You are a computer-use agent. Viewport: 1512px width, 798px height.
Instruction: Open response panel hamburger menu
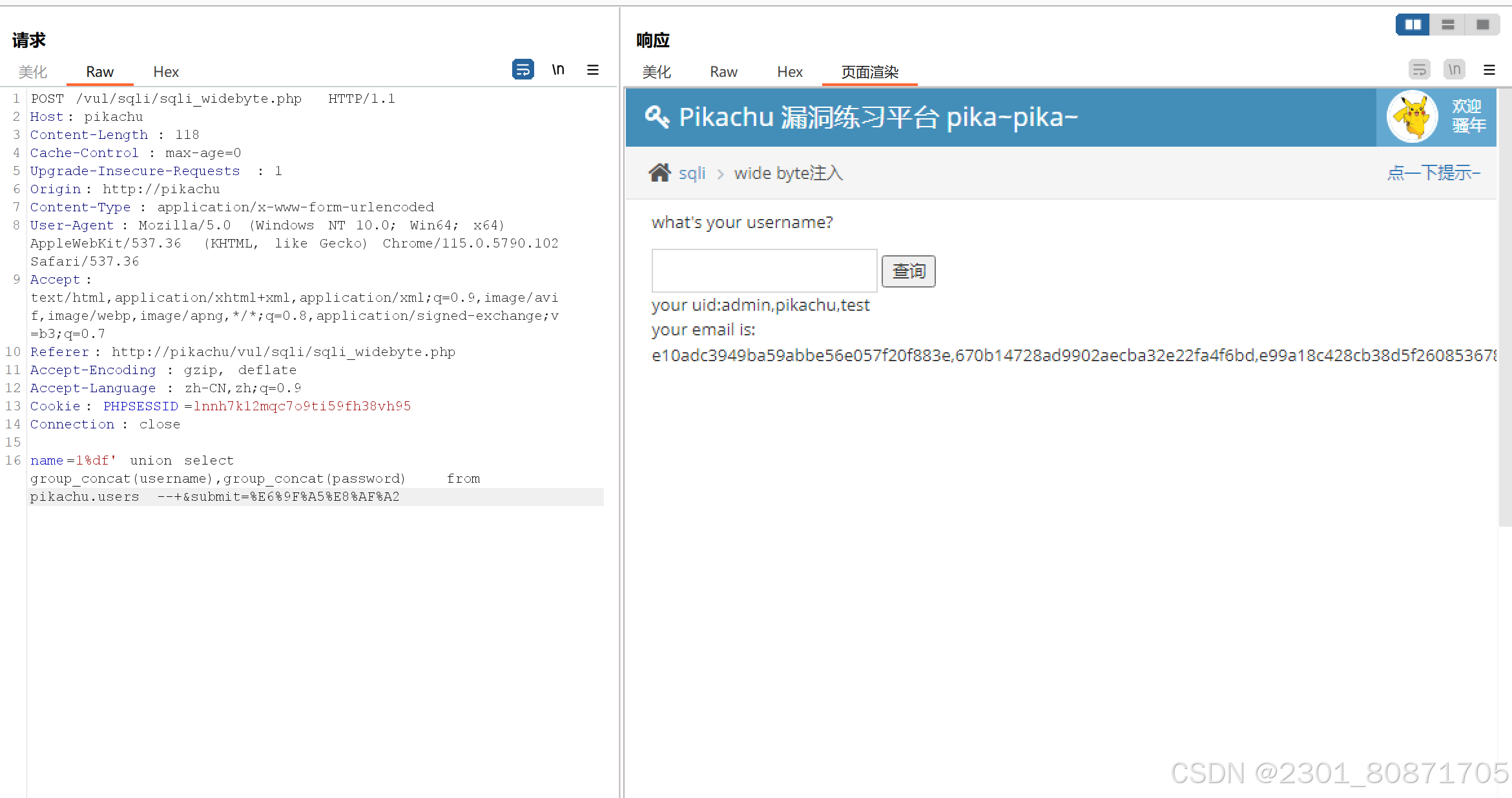point(1489,70)
